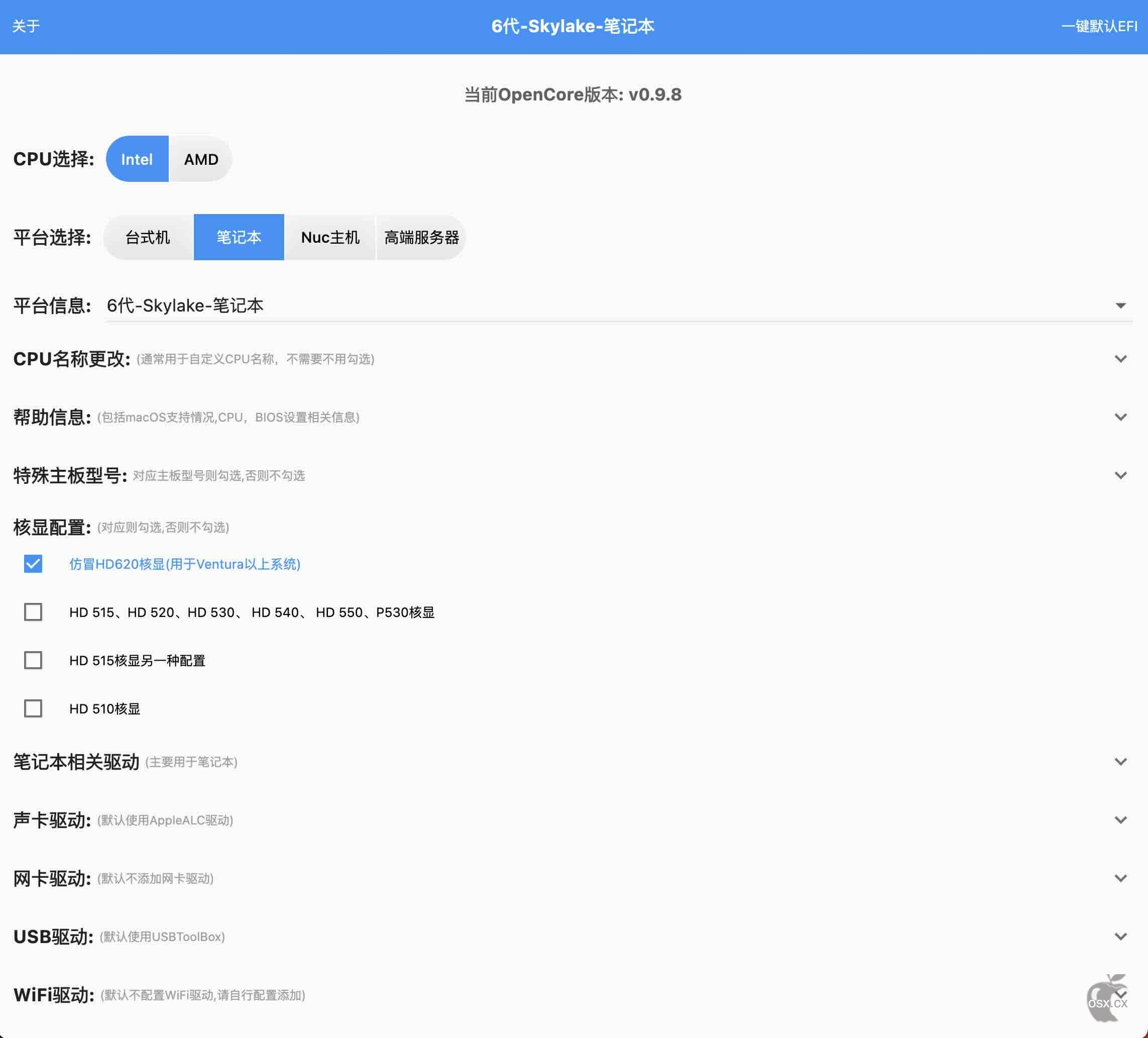Click the 特殊主板型号 section title
The width and height of the screenshot is (1148, 1038).
(70, 475)
